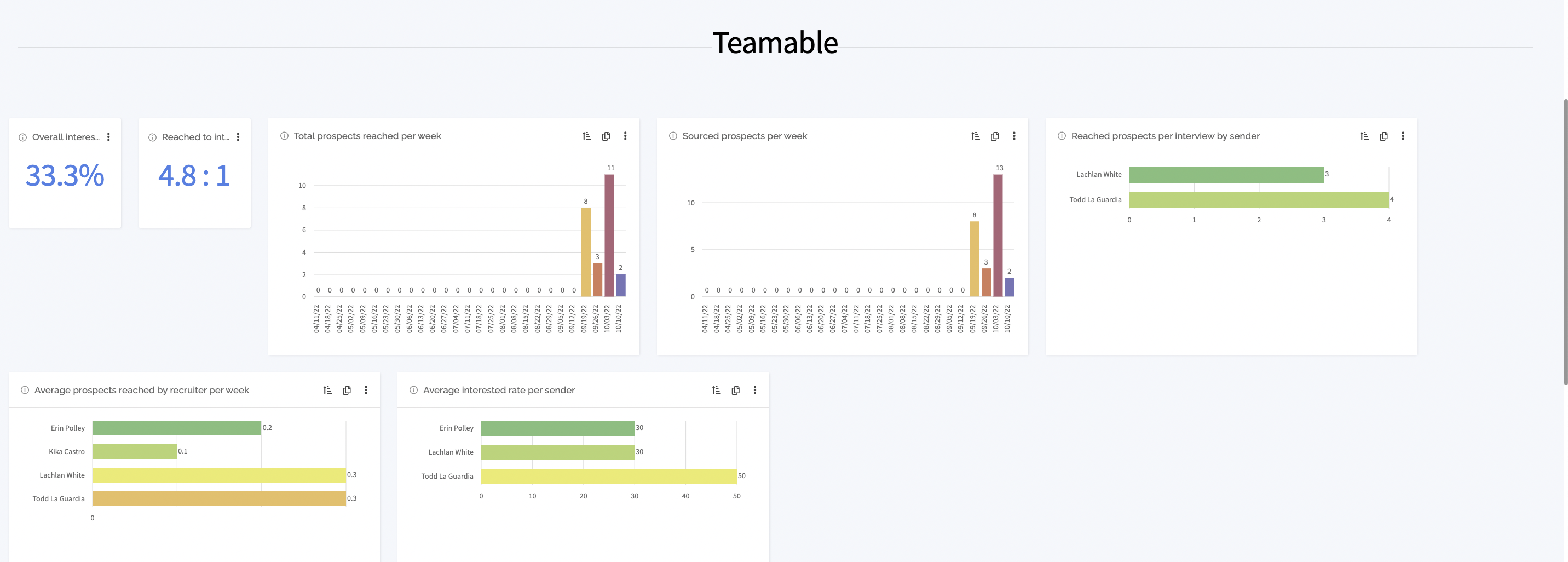Click Average prospects reached by recruiter per week title
Image resolution: width=1568 pixels, height=562 pixels.
tap(142, 391)
